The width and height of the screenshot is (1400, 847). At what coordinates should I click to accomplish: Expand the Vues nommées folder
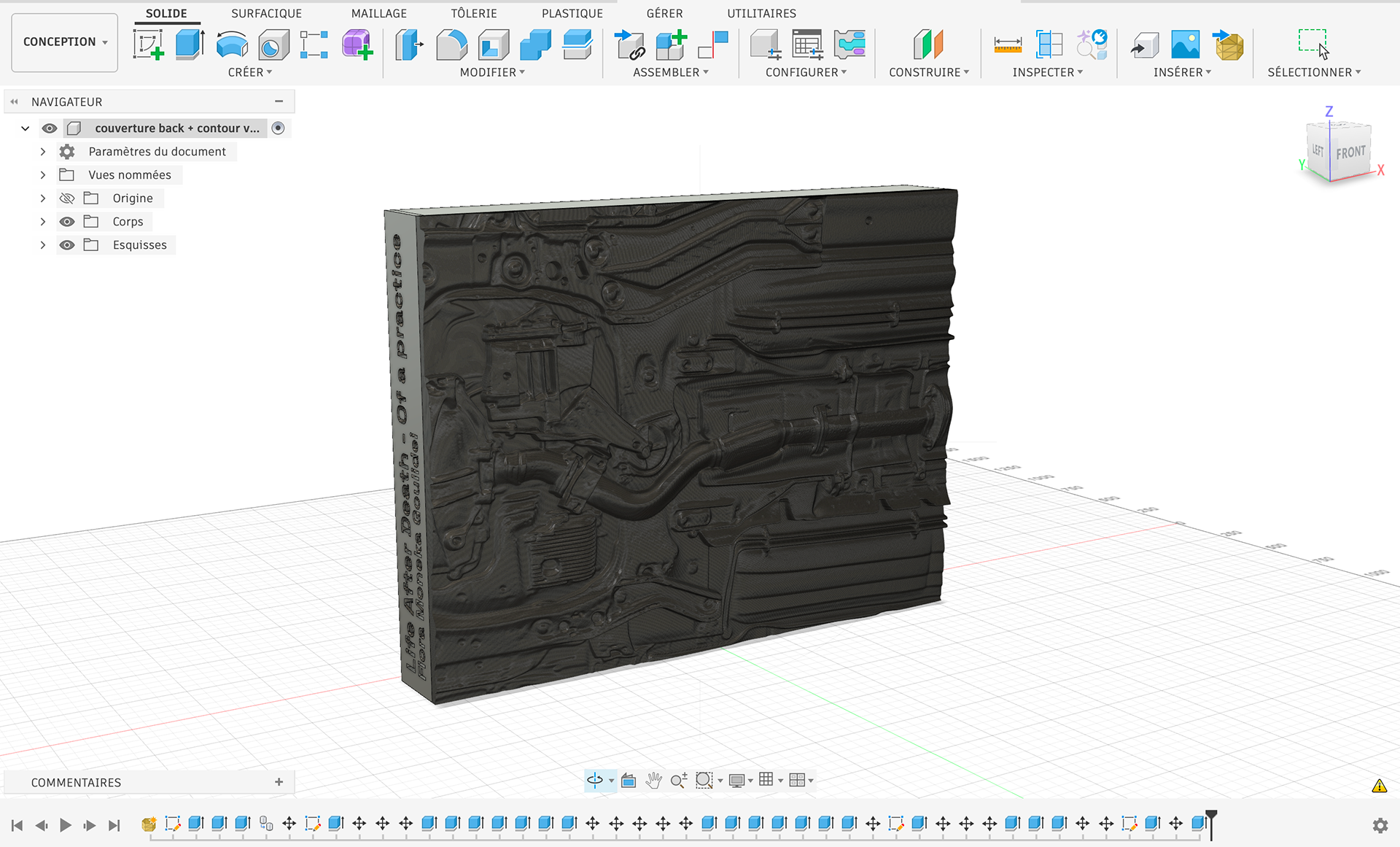point(43,175)
